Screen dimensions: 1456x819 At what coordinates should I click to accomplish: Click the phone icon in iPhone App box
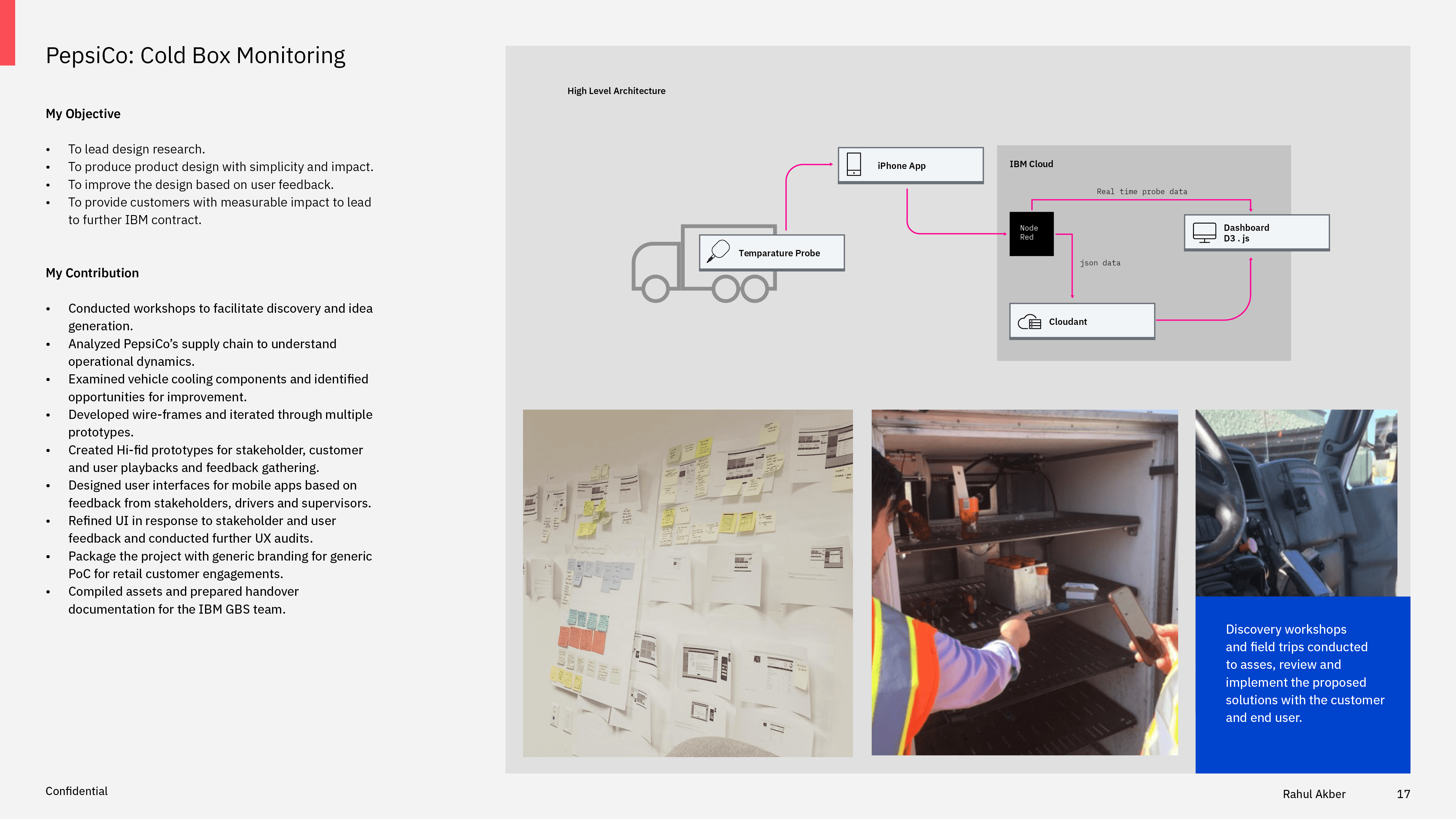point(854,164)
